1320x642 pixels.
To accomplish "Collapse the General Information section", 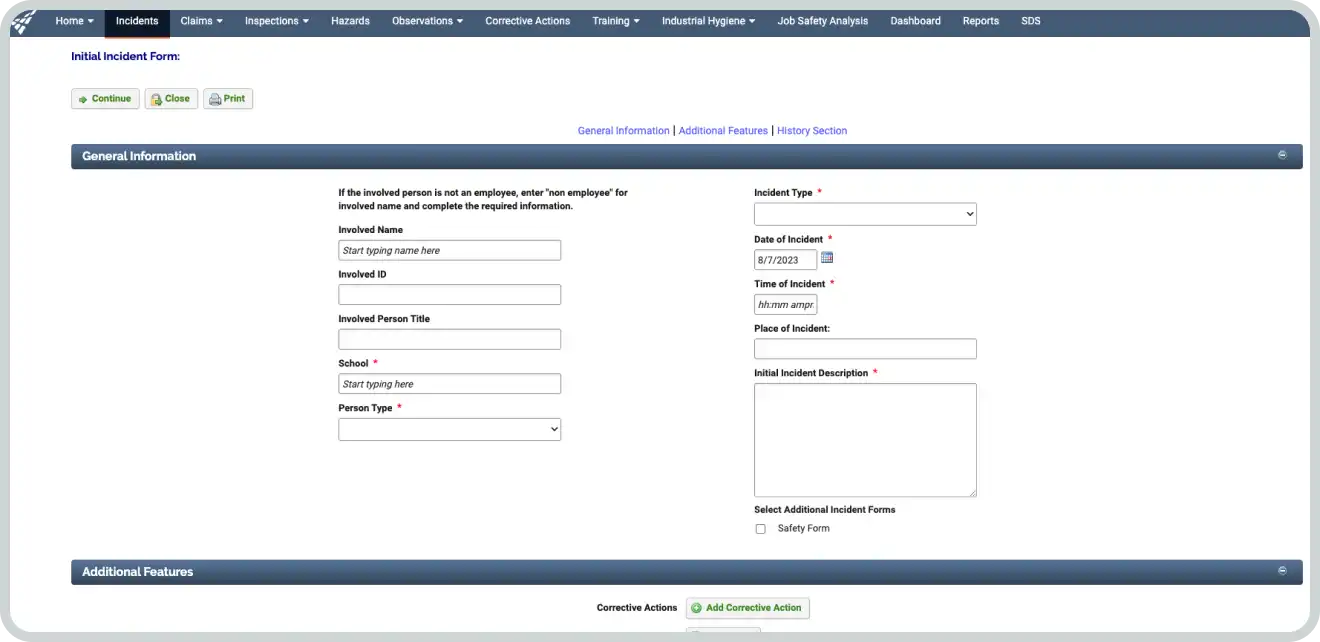I will click(x=1282, y=155).
